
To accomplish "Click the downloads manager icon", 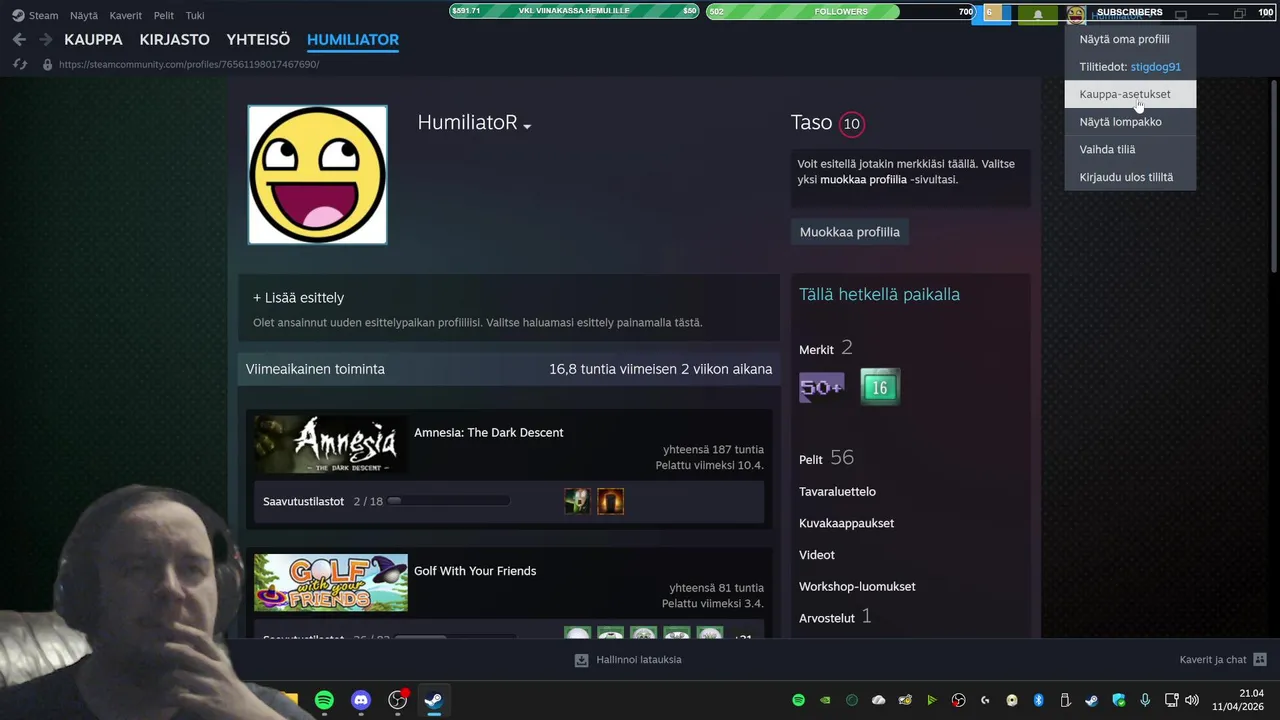I will click(581, 660).
